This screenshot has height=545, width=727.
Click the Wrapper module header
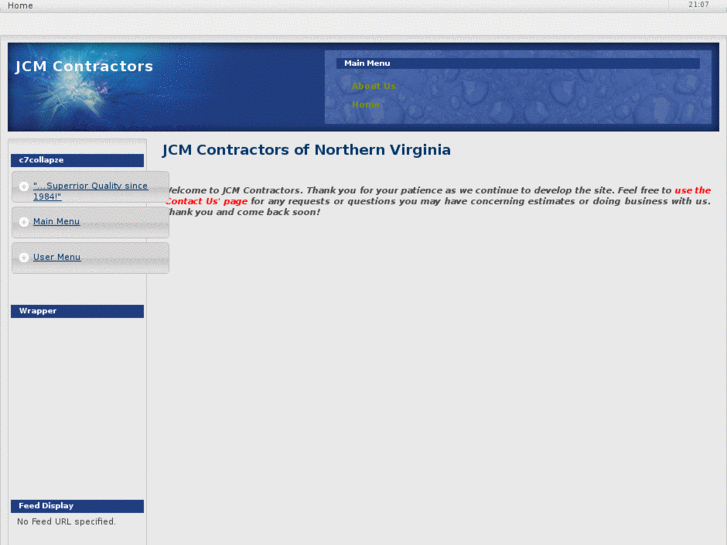pyautogui.click(x=77, y=311)
